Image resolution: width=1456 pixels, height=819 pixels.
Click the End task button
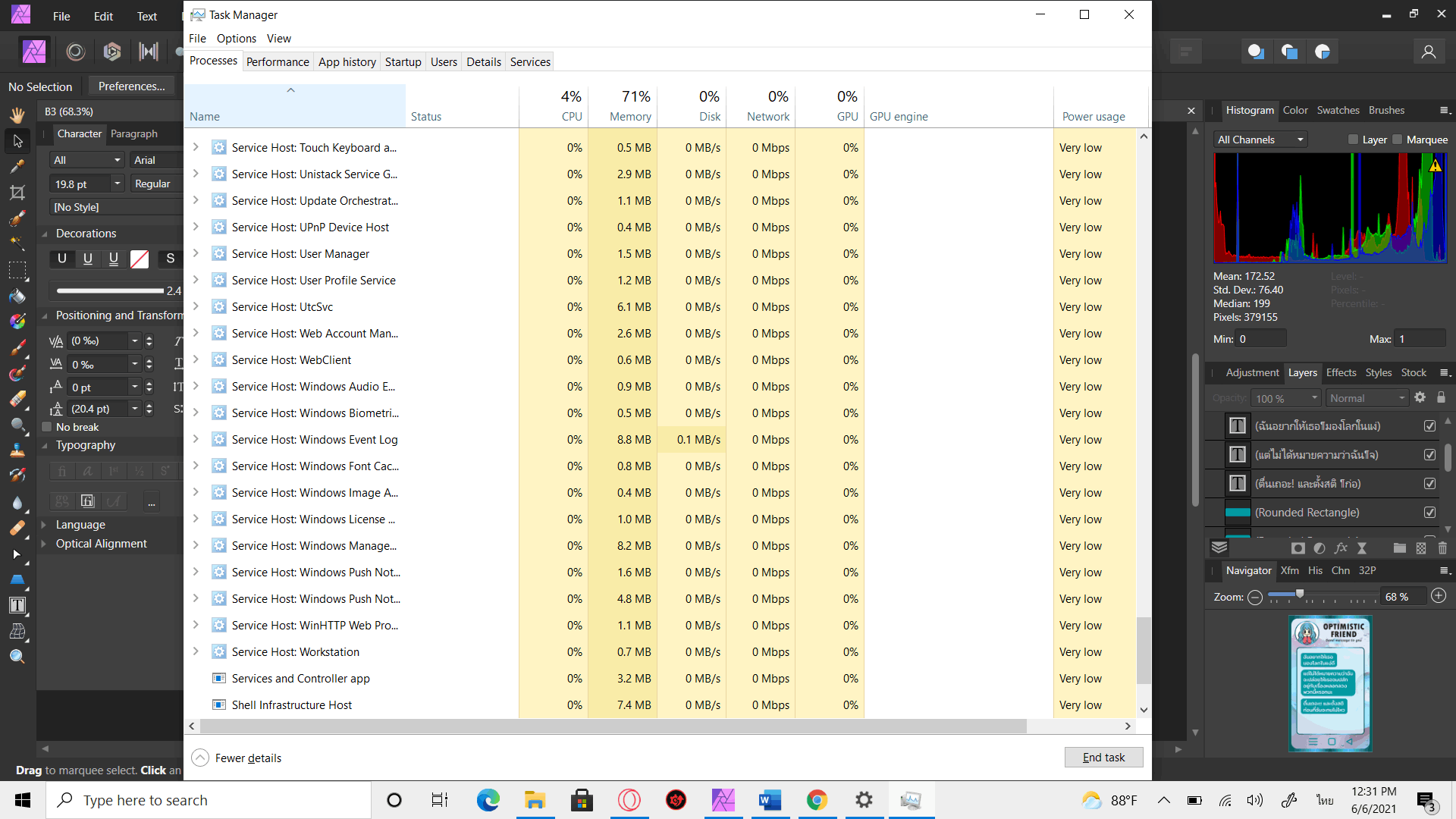(x=1103, y=758)
